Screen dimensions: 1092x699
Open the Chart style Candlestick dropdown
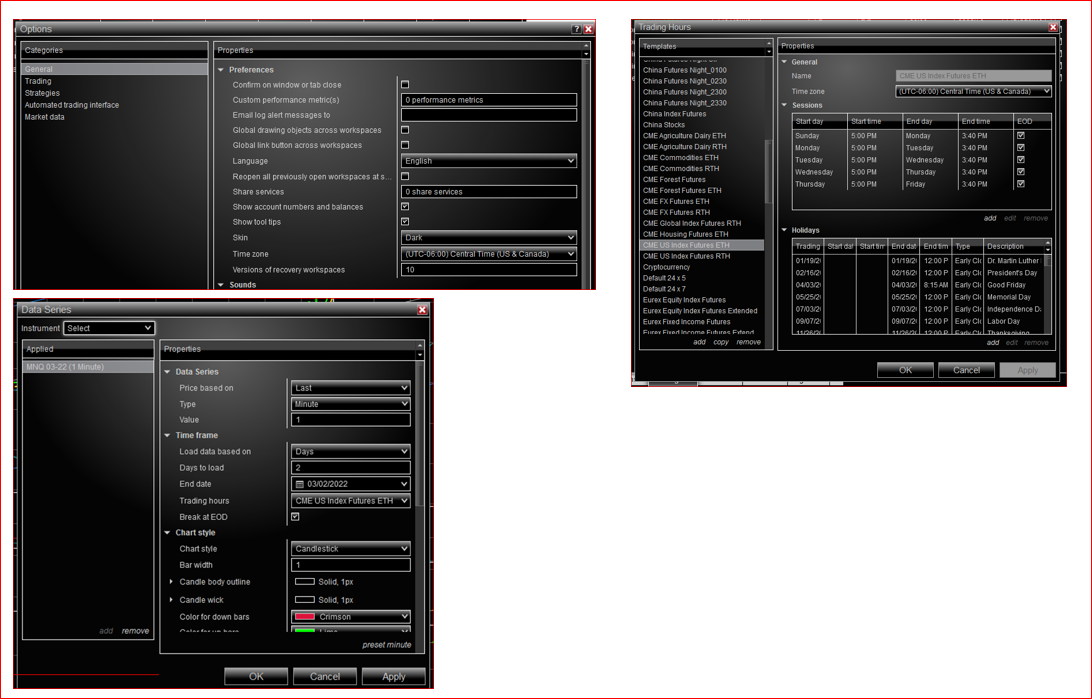click(x=350, y=549)
